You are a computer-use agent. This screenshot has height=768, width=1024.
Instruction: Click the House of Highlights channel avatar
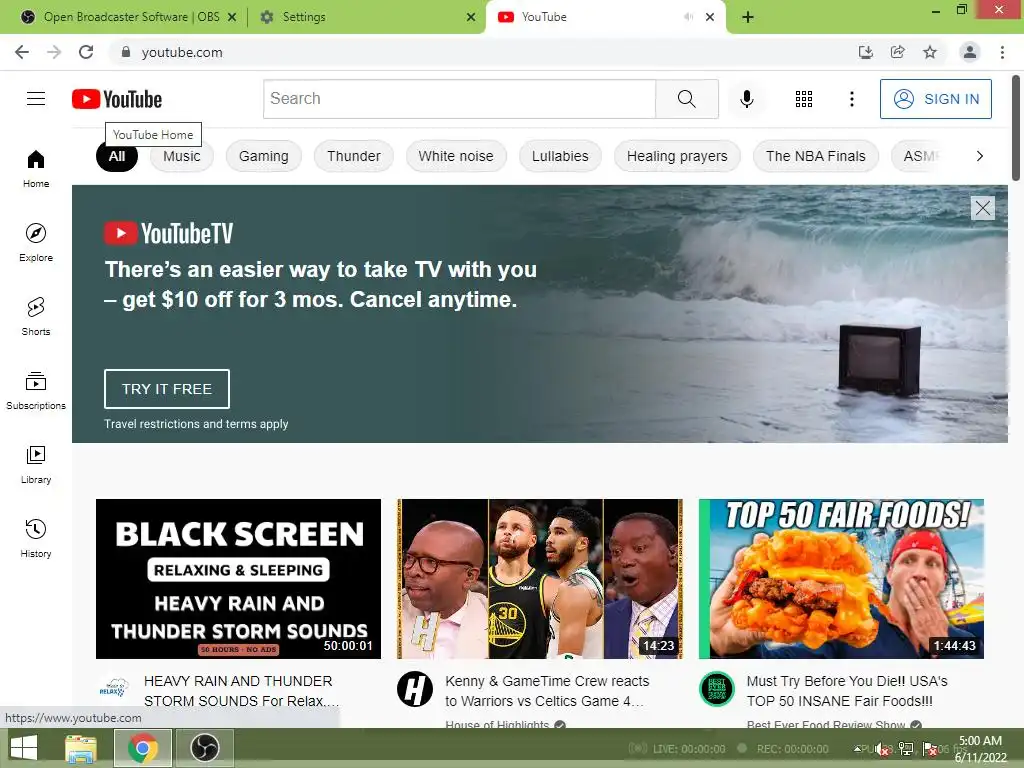(x=415, y=689)
